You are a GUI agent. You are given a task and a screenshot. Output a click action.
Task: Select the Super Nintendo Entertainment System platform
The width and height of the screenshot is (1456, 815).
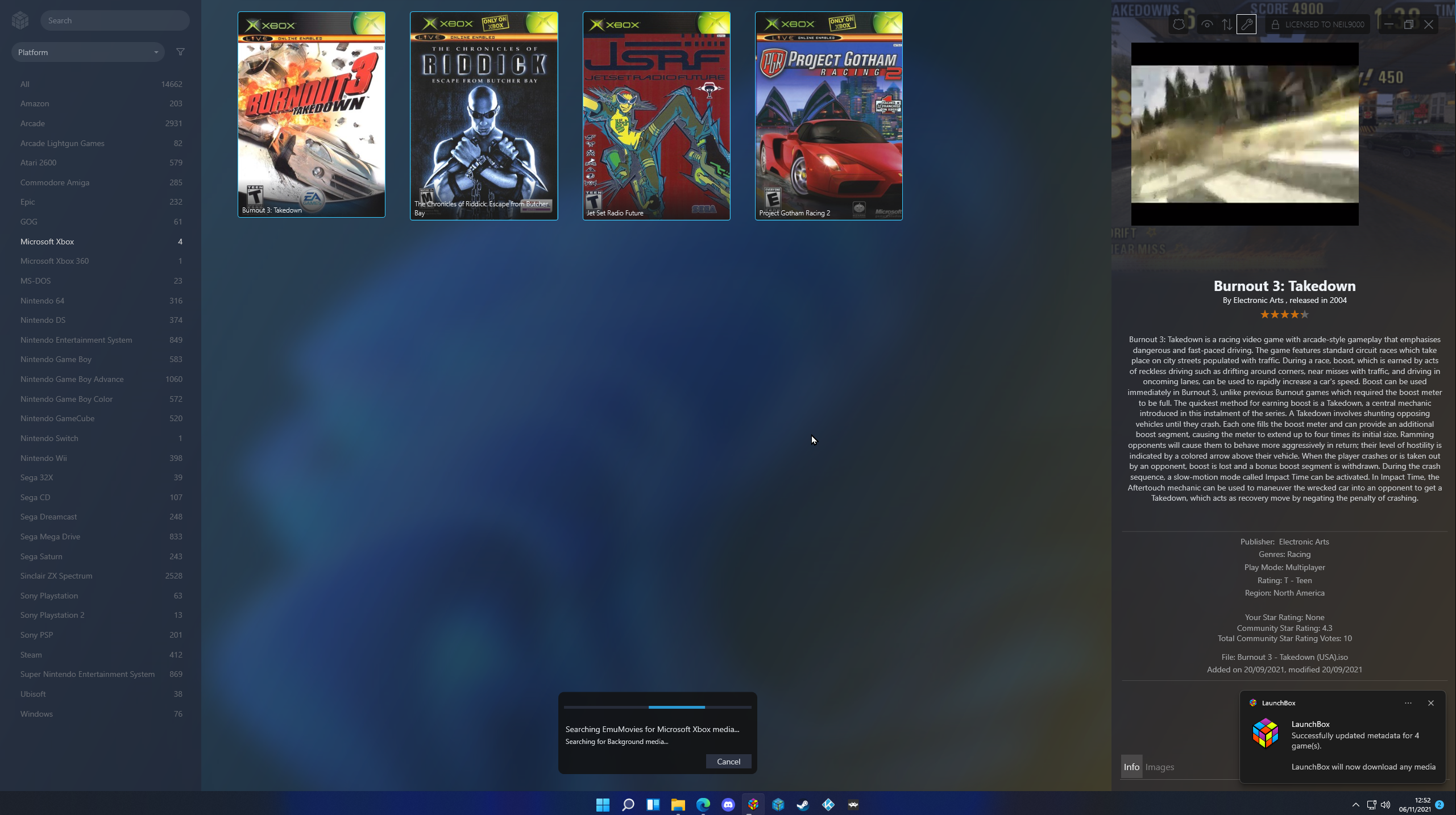pos(101,674)
